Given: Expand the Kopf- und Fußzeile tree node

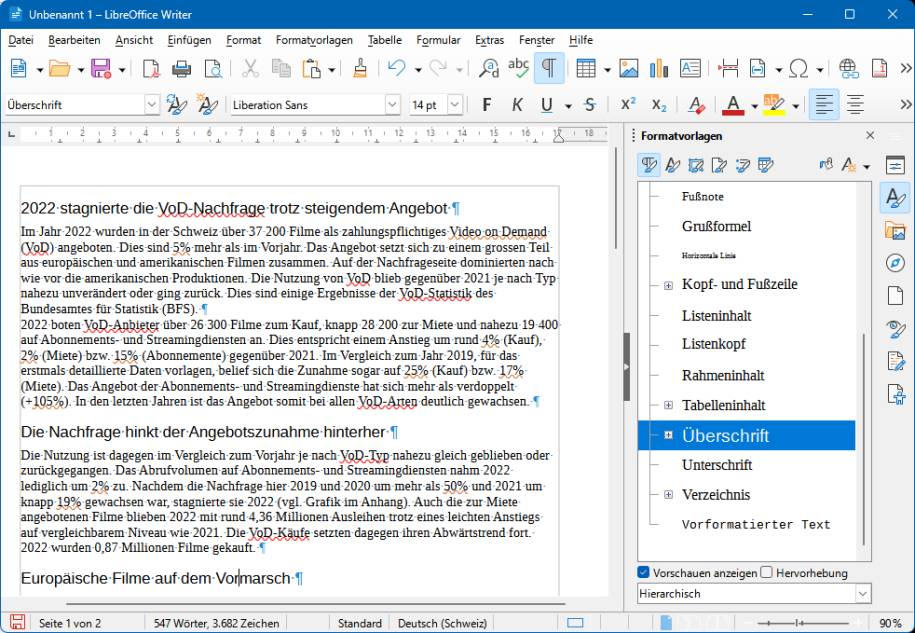Looking at the screenshot, I should pyautogui.click(x=668, y=285).
